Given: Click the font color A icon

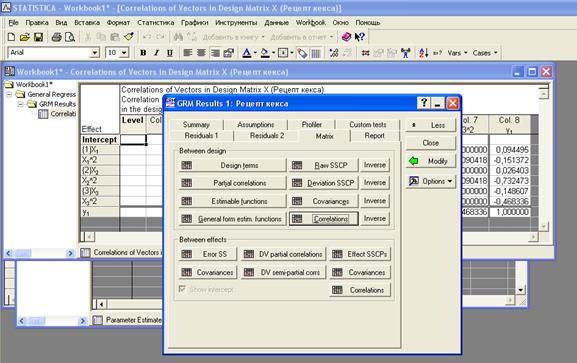Looking at the screenshot, I should [x=247, y=53].
